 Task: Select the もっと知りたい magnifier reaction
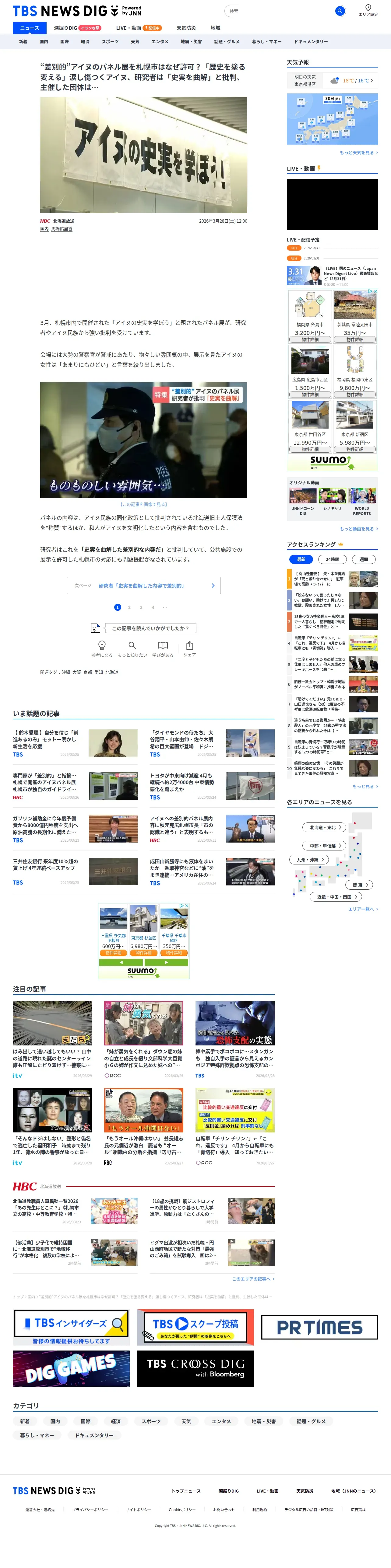point(132,648)
